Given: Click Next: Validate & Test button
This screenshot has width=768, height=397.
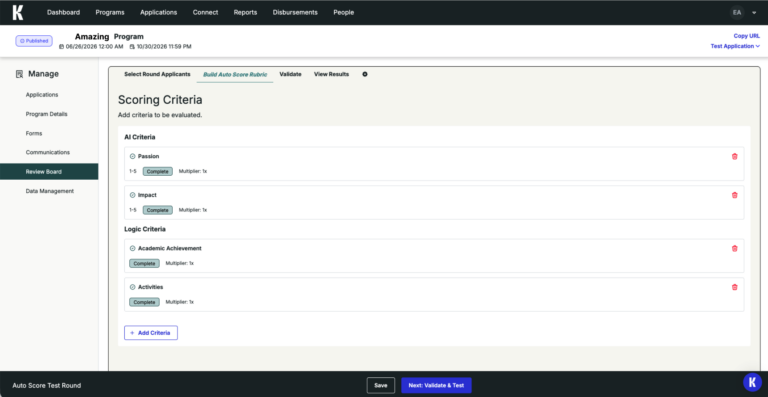Looking at the screenshot, I should point(436,385).
